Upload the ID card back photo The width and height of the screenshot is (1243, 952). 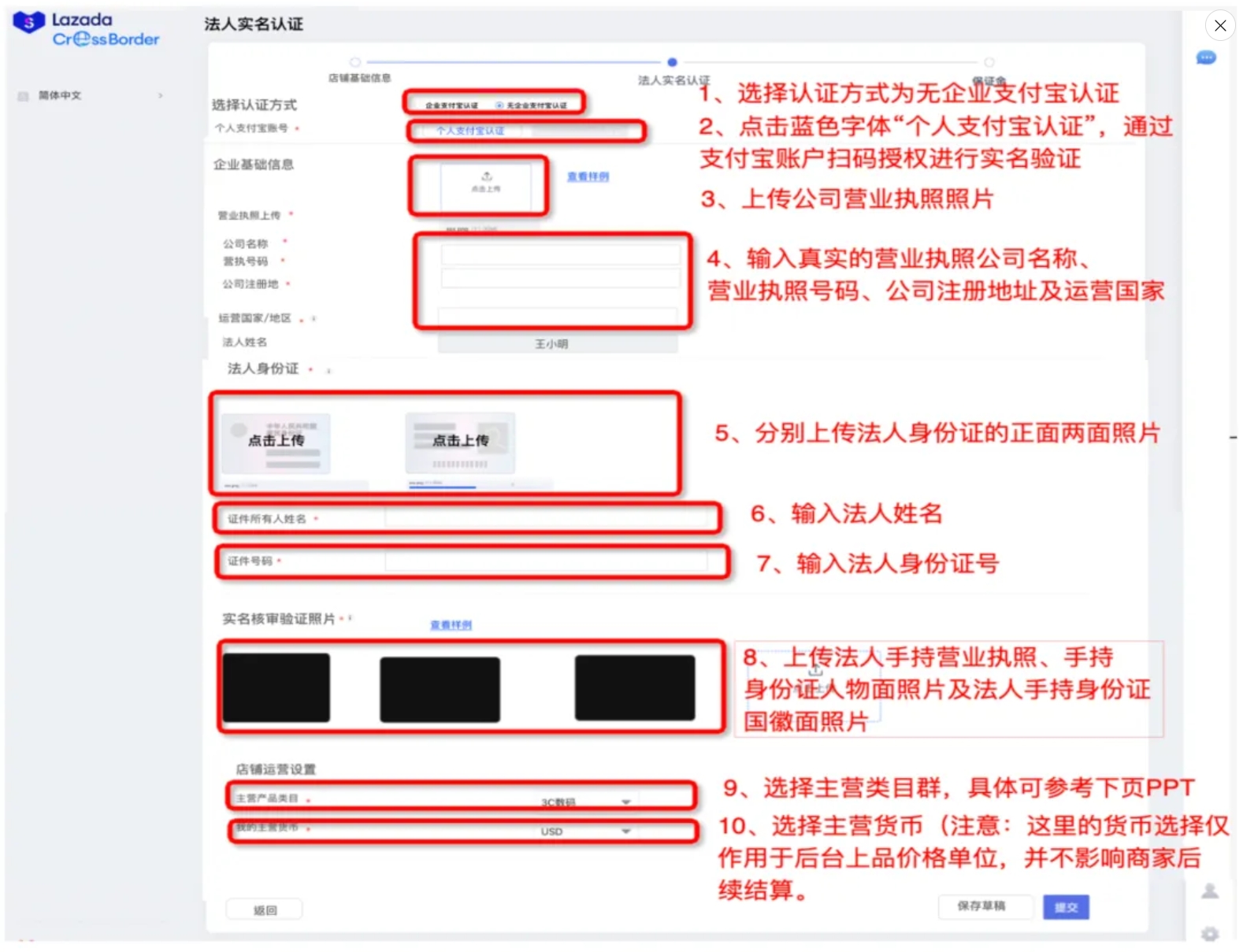[461, 443]
